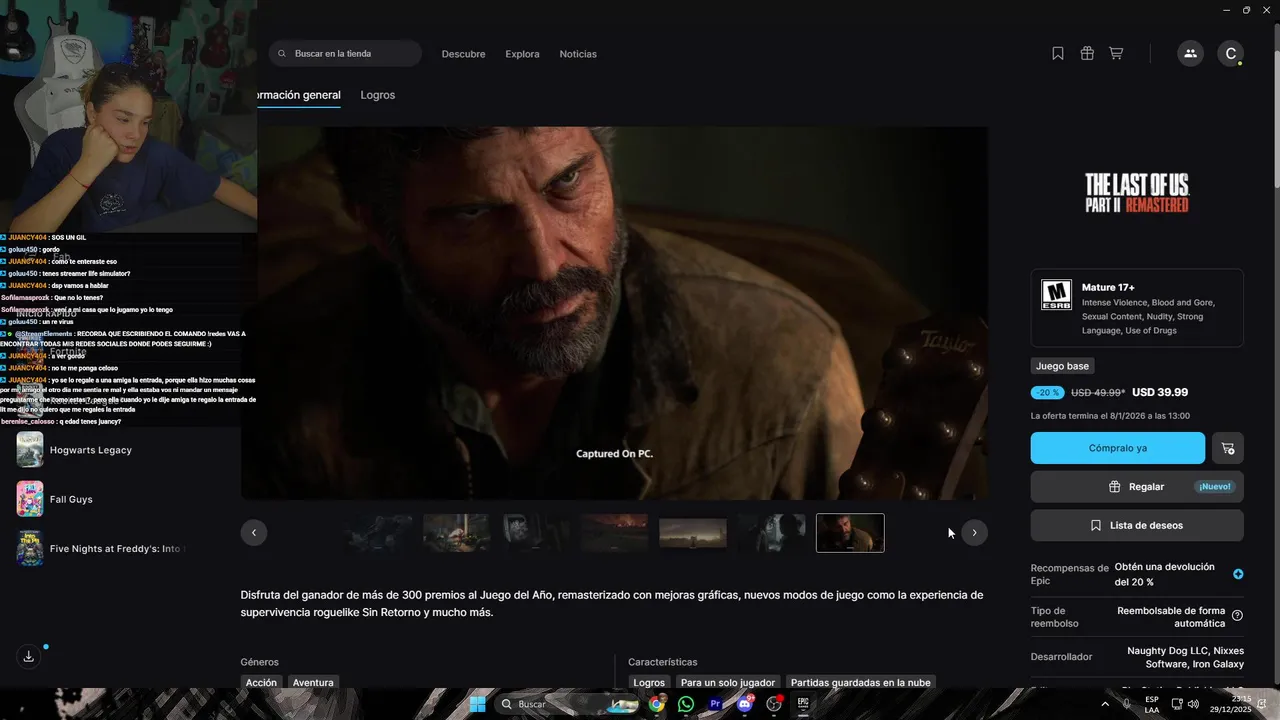The height and width of the screenshot is (720, 1280).
Task: Click the Regalar gift button
Action: click(x=1137, y=487)
